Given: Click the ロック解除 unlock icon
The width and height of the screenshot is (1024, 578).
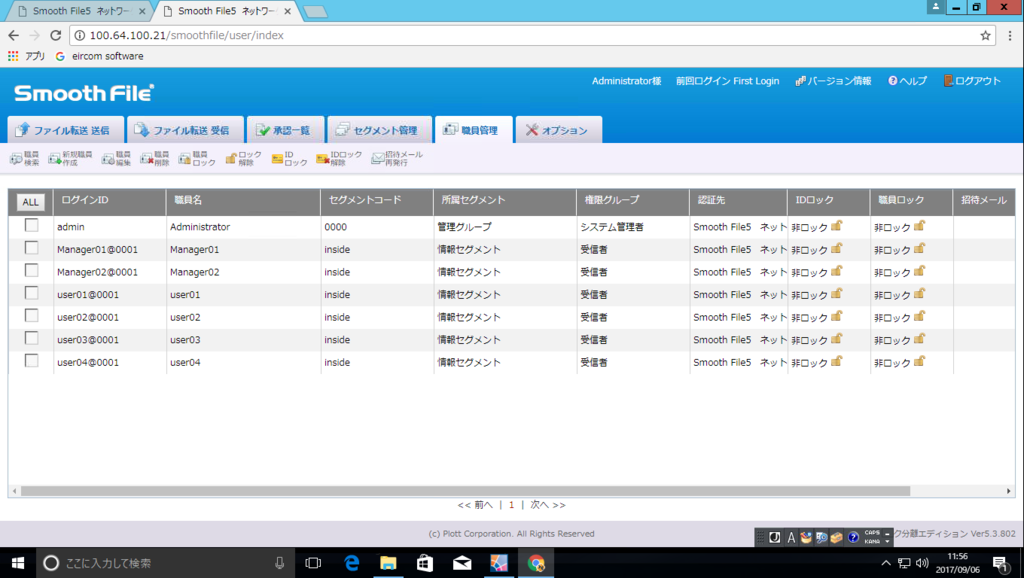Looking at the screenshot, I should tap(243, 158).
